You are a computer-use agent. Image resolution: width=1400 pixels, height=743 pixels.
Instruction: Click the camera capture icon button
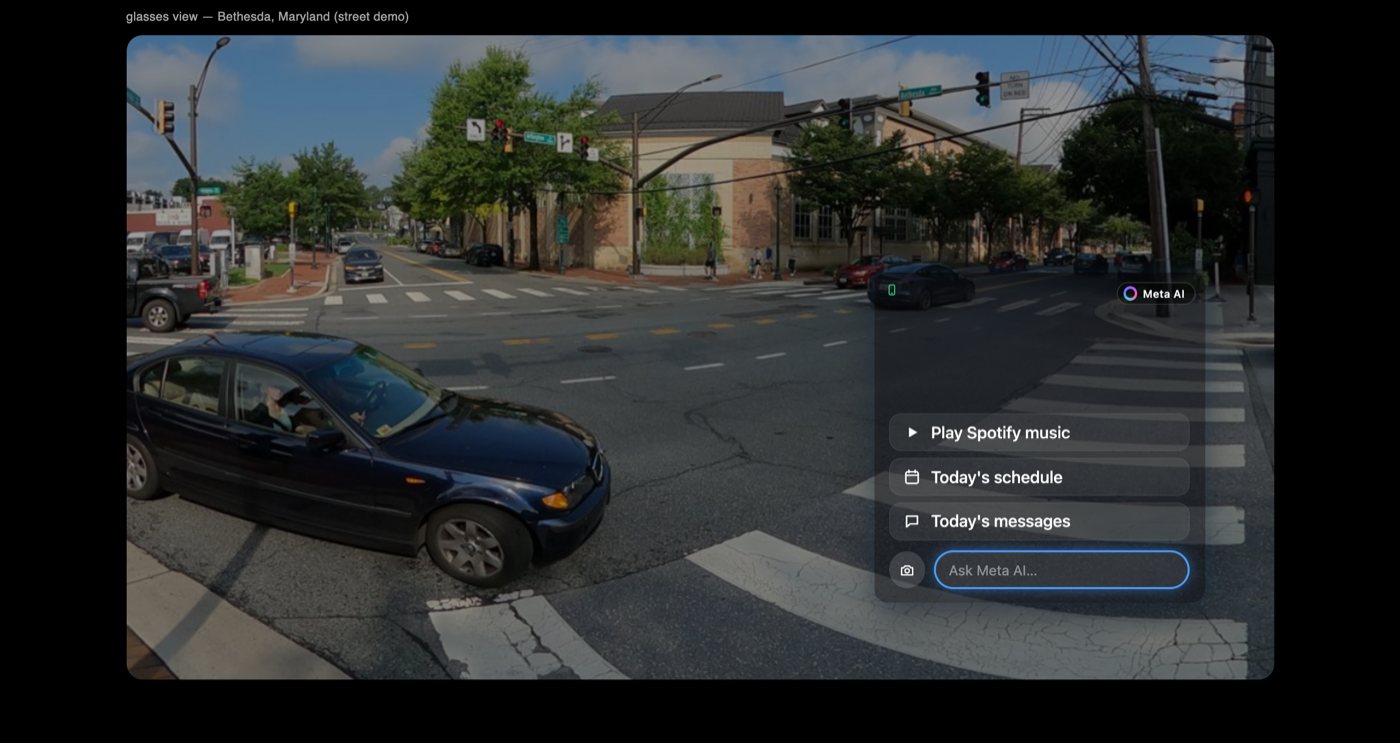907,570
